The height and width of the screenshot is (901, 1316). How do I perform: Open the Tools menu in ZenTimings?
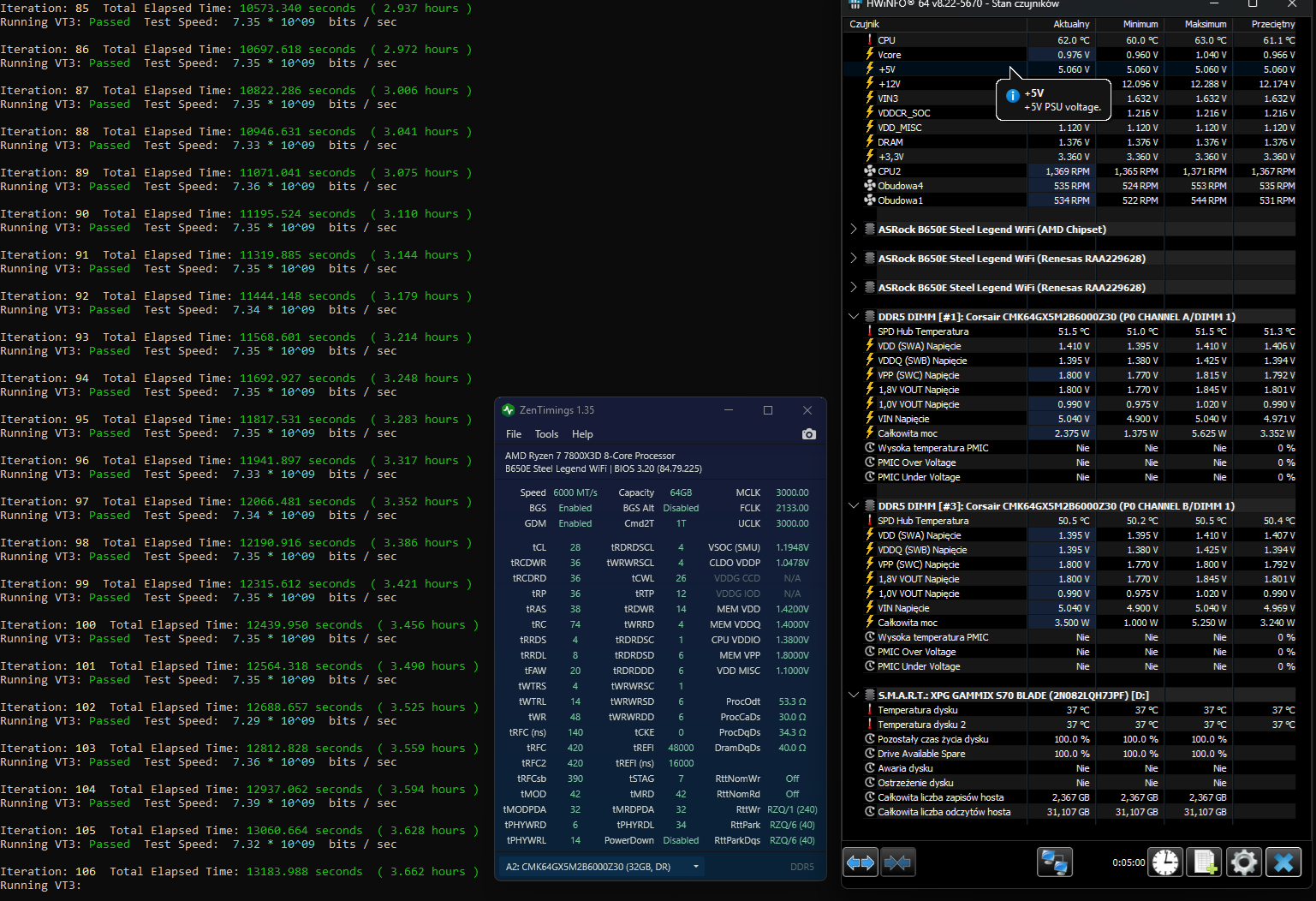546,434
